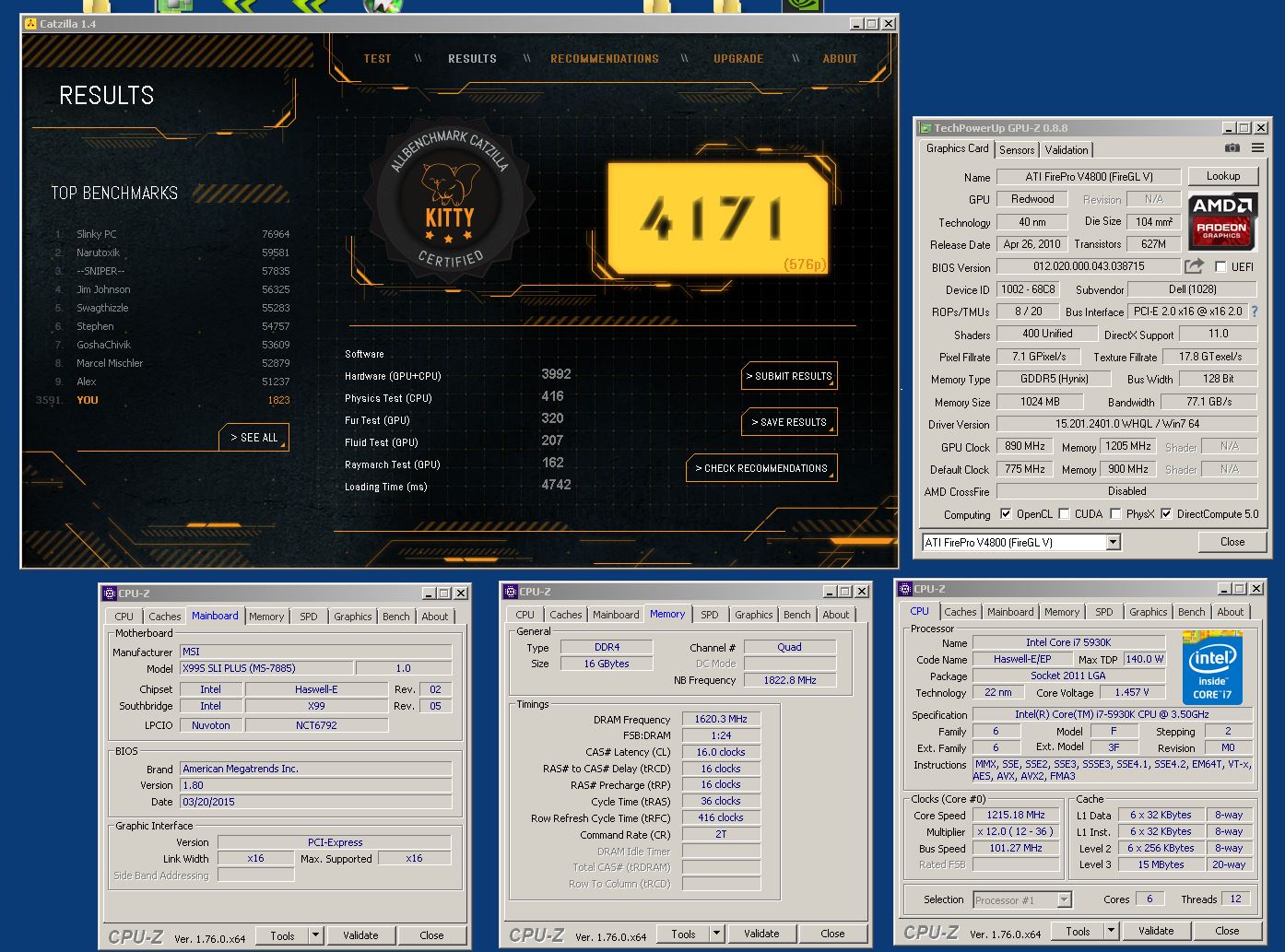
Task: Toggle the UEFI checkbox in GPU-Z
Action: (1220, 267)
